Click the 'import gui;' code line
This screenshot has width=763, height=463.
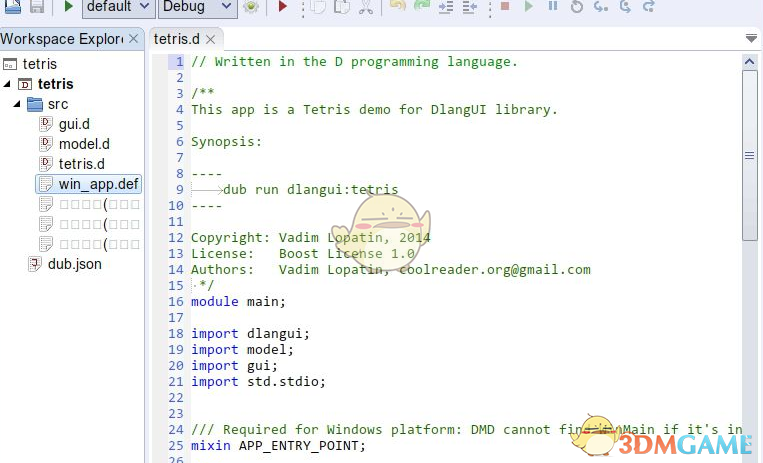tap(234, 366)
